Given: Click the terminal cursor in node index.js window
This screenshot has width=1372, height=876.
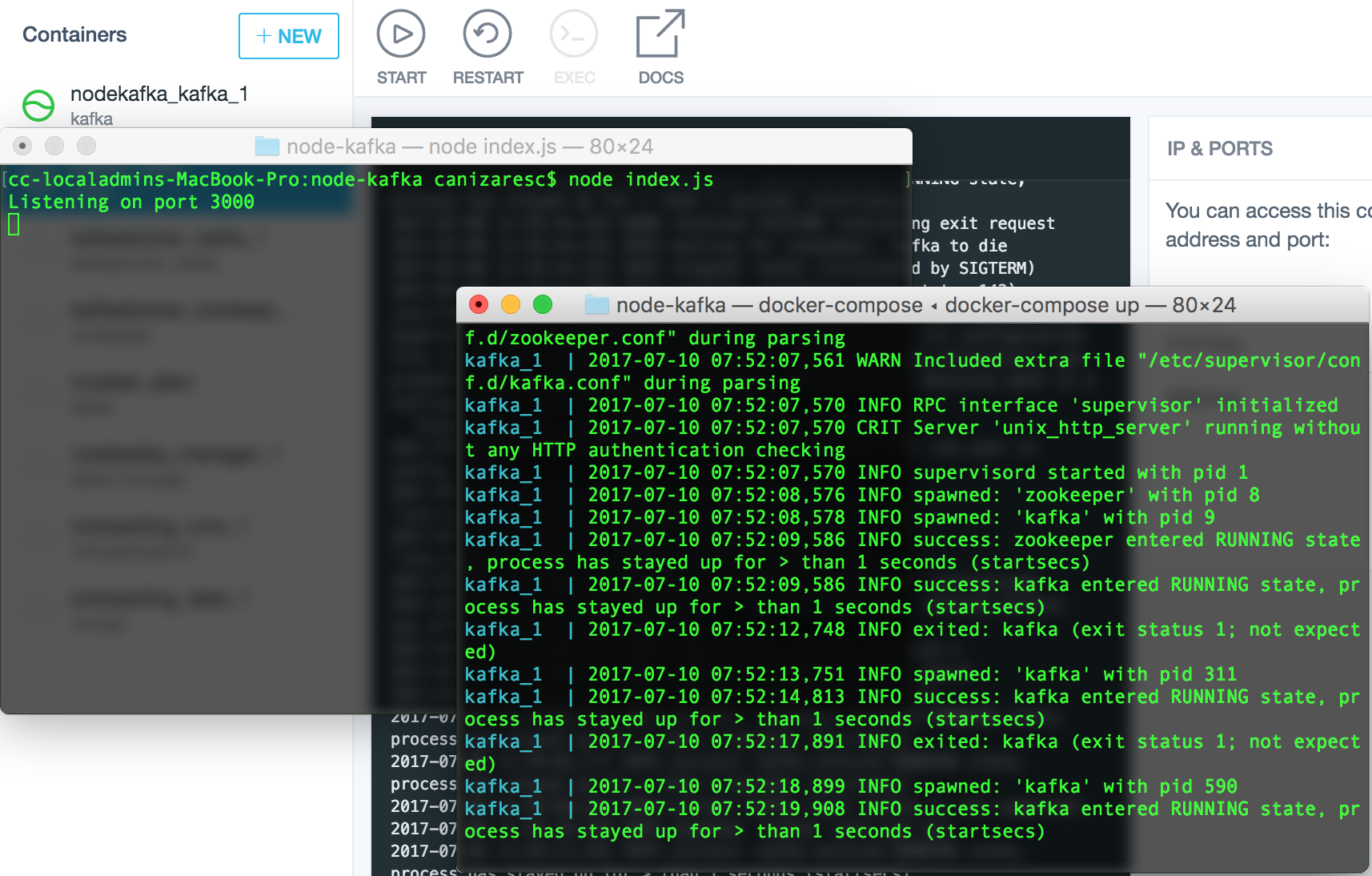Looking at the screenshot, I should pyautogui.click(x=14, y=225).
